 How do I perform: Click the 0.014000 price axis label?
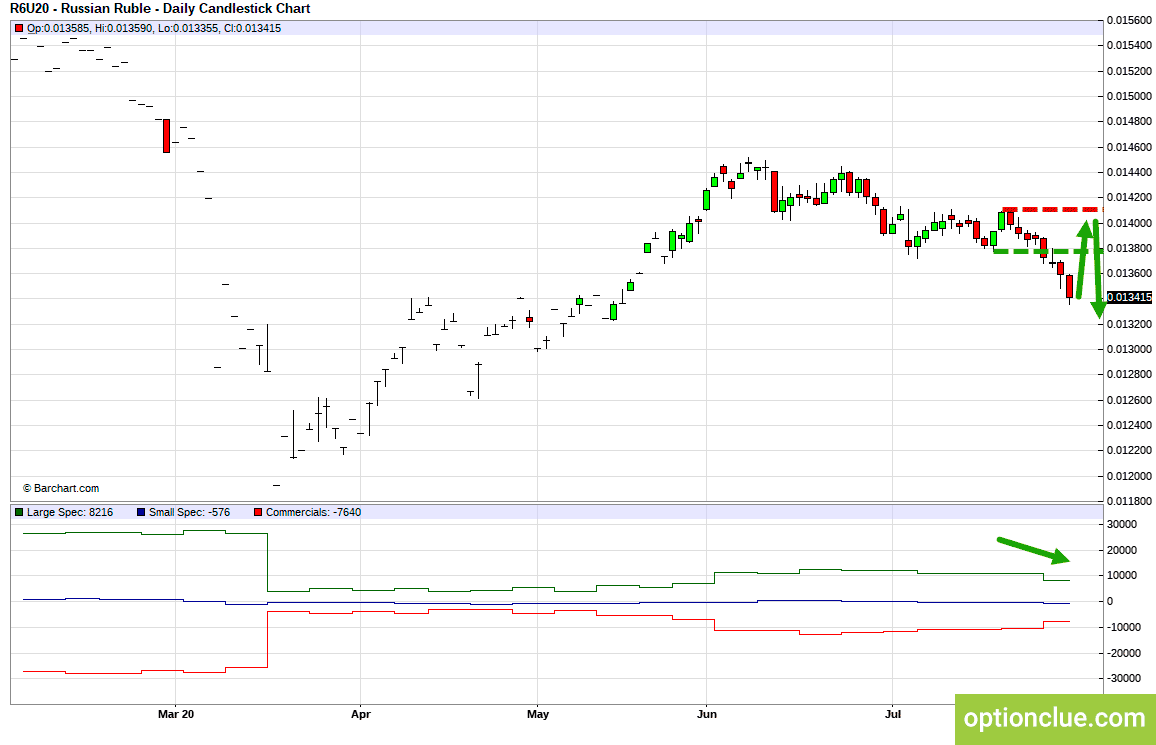1129,223
